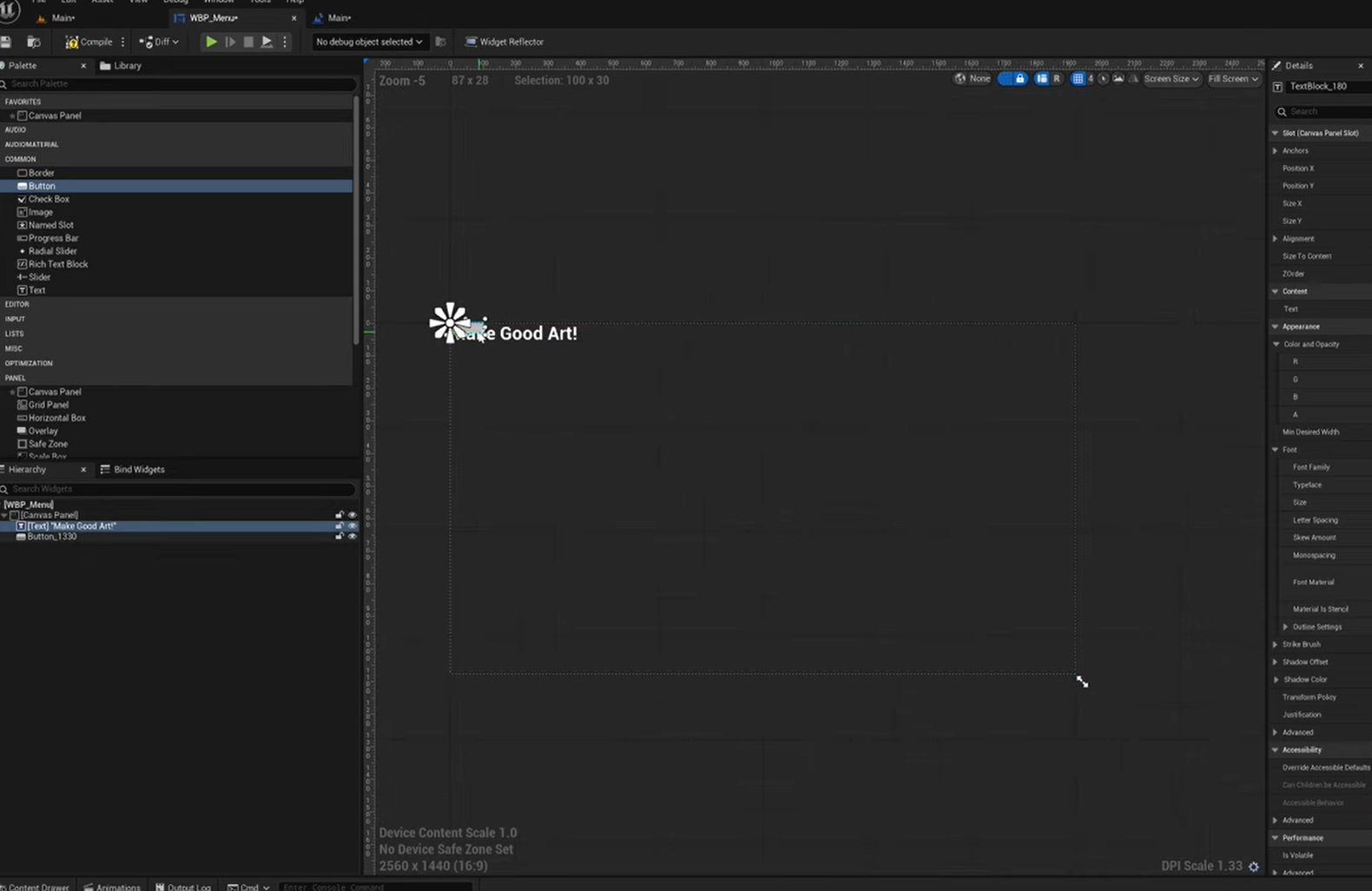Toggle the R respect locks button
This screenshot has height=891, width=1372.
[1057, 78]
